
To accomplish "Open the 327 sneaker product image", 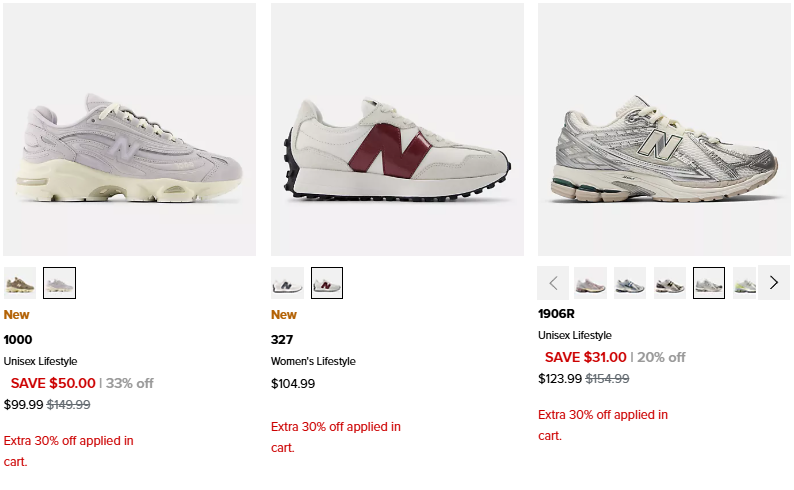I will coord(396,130).
